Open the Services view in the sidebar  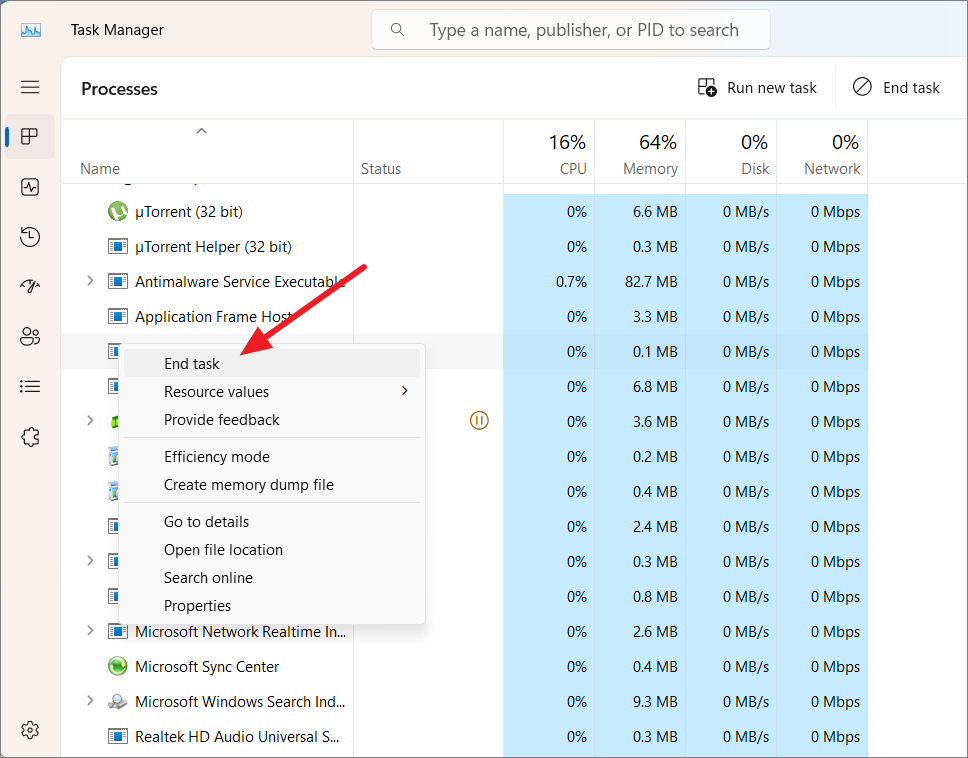tap(30, 436)
